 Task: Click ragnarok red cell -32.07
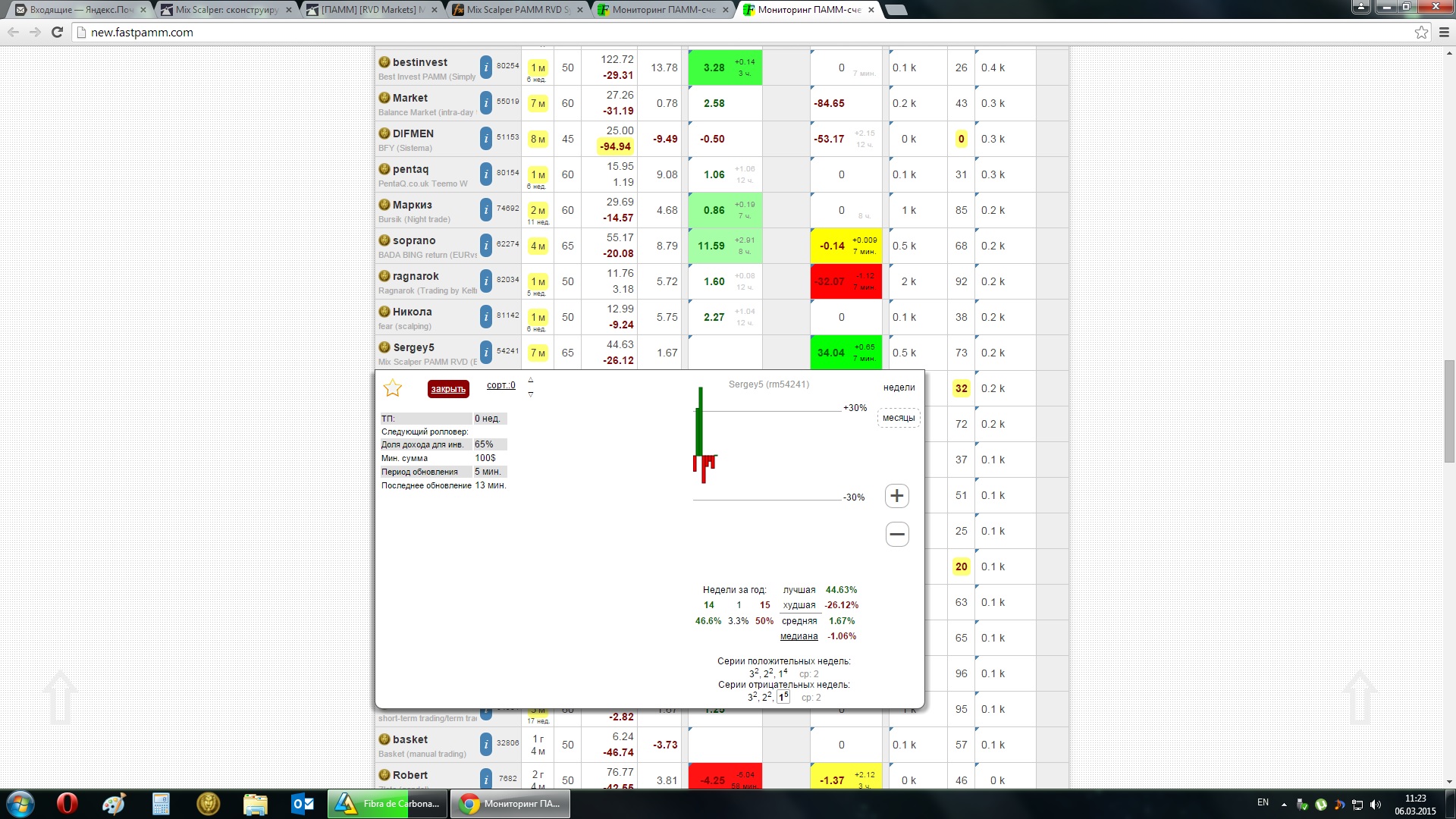(x=846, y=281)
